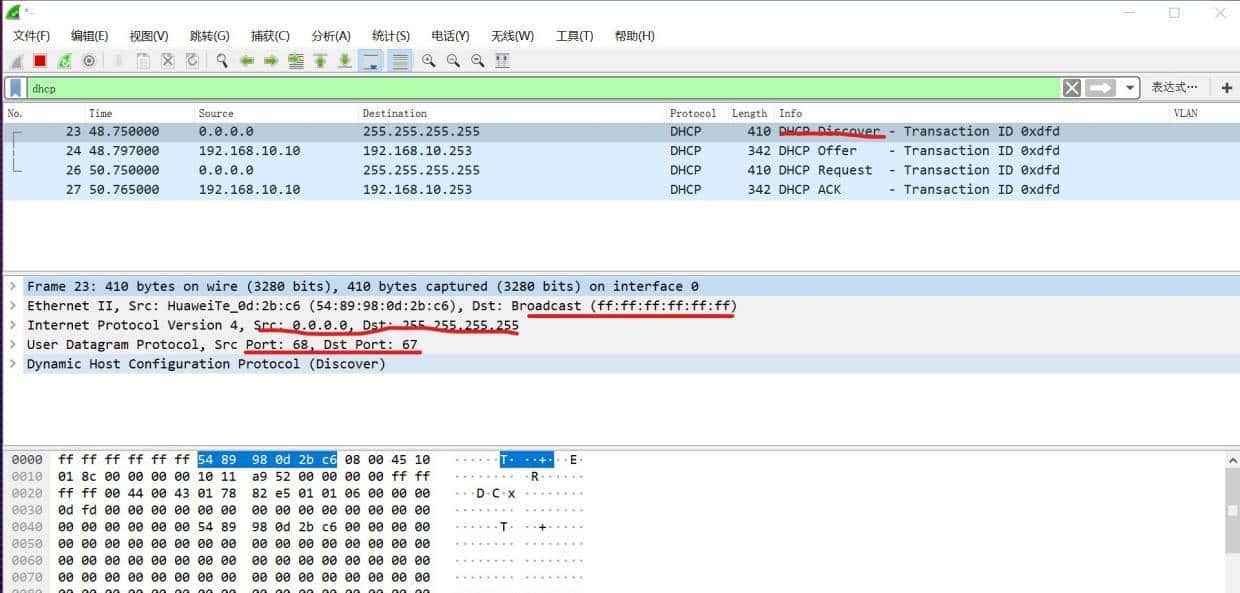Select the start capture shark fin icon

point(16,60)
